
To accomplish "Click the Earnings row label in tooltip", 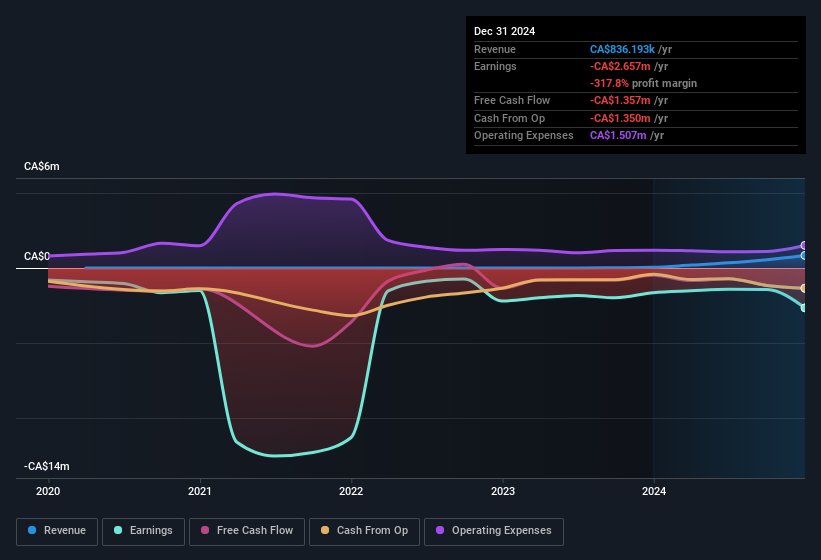I will tap(495, 66).
